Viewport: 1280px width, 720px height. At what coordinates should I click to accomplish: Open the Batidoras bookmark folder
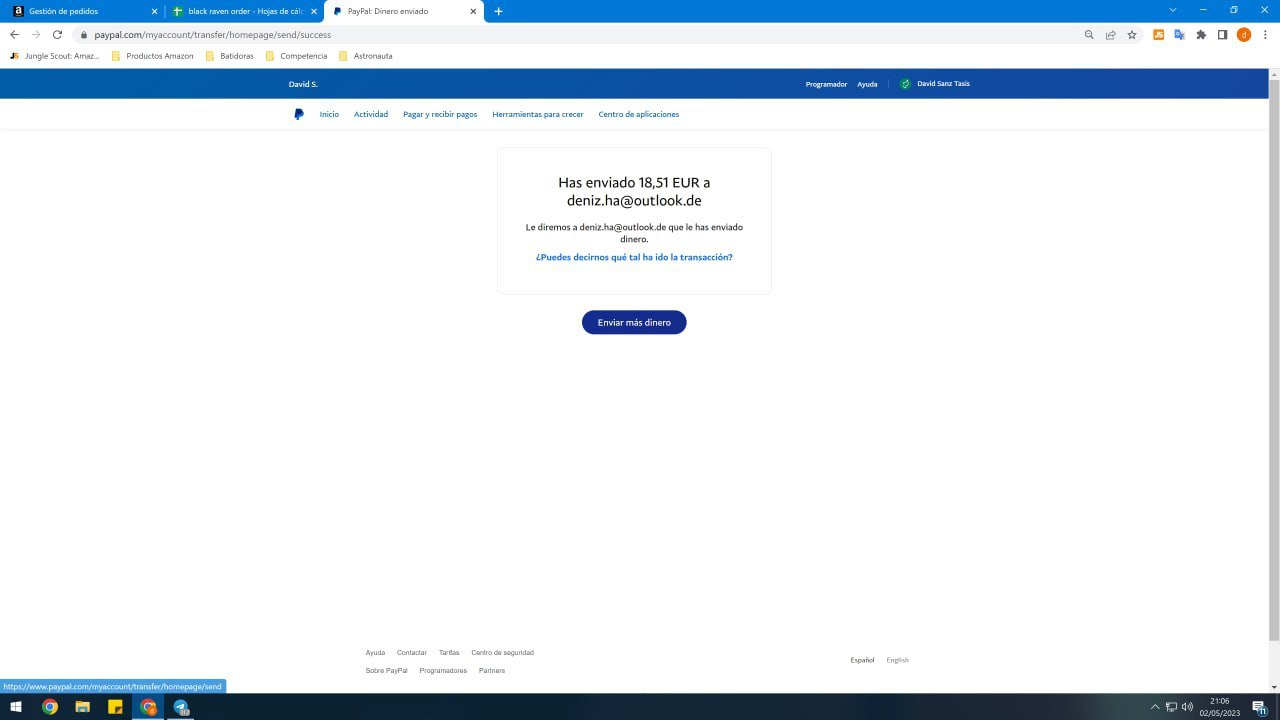pos(229,56)
